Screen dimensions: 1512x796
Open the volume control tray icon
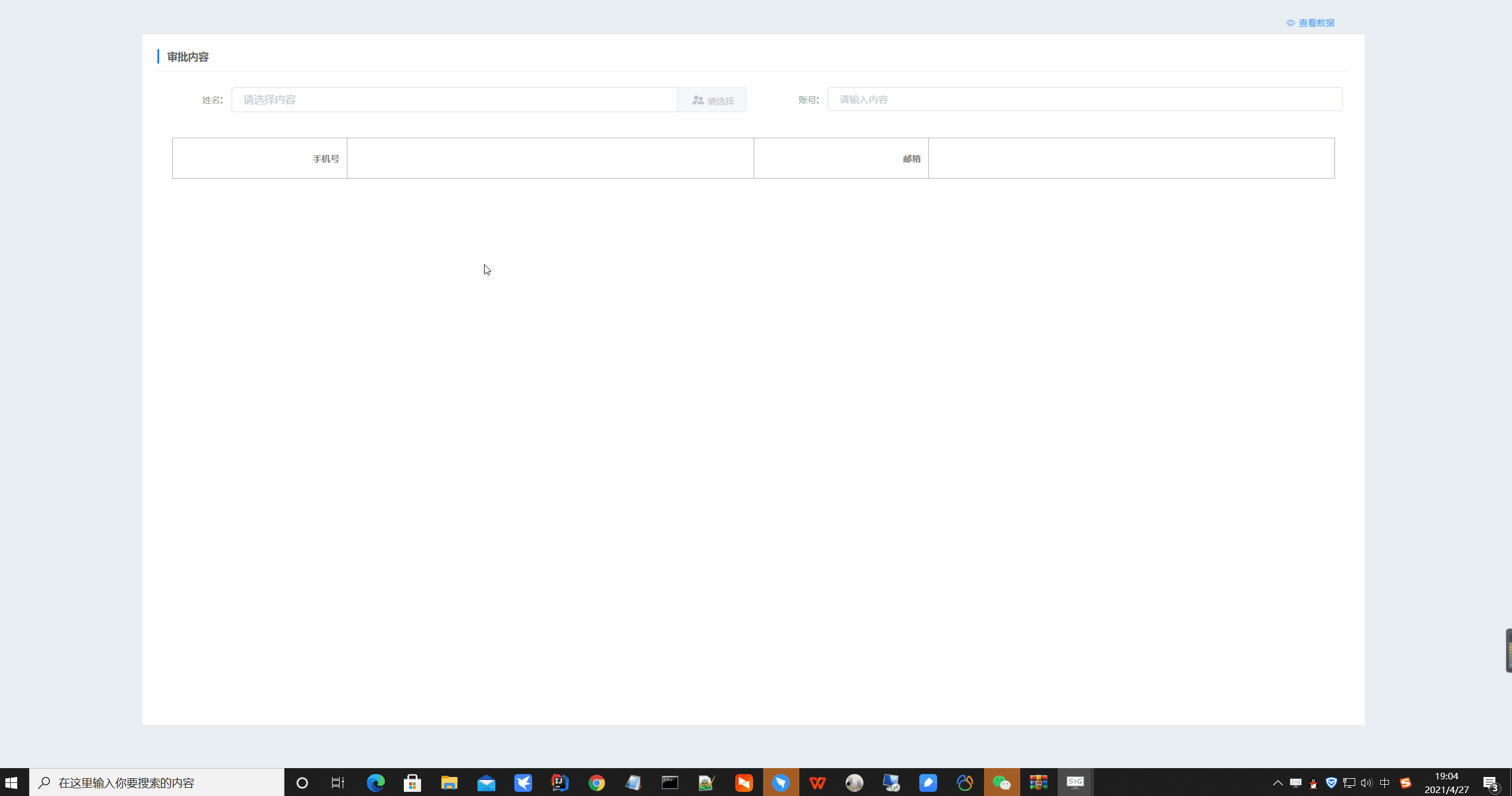[x=1366, y=782]
